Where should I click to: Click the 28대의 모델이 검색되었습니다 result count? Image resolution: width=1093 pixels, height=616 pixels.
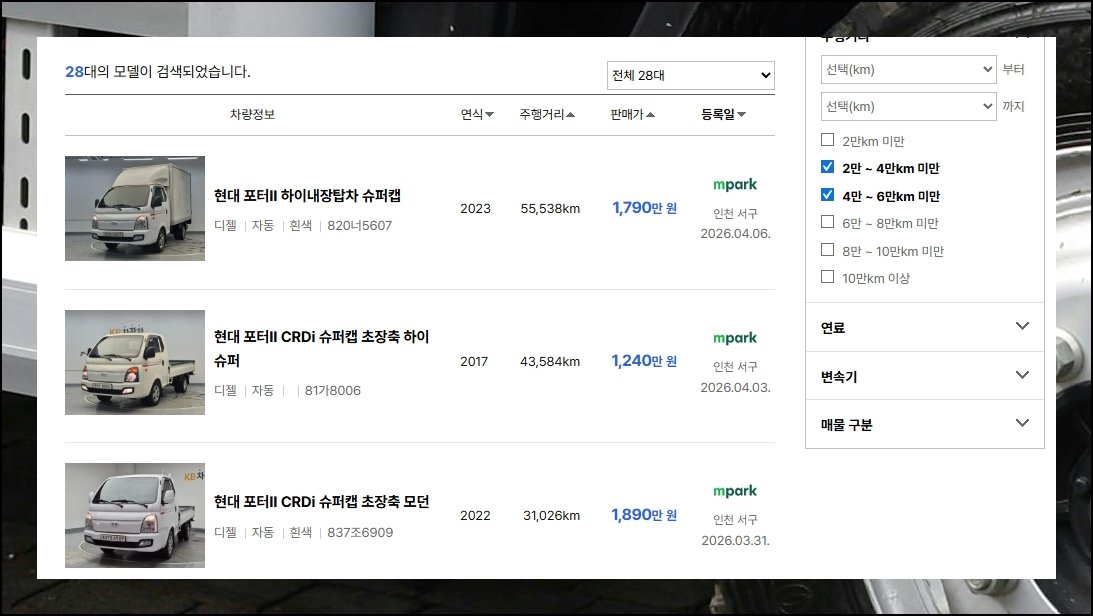coord(158,72)
